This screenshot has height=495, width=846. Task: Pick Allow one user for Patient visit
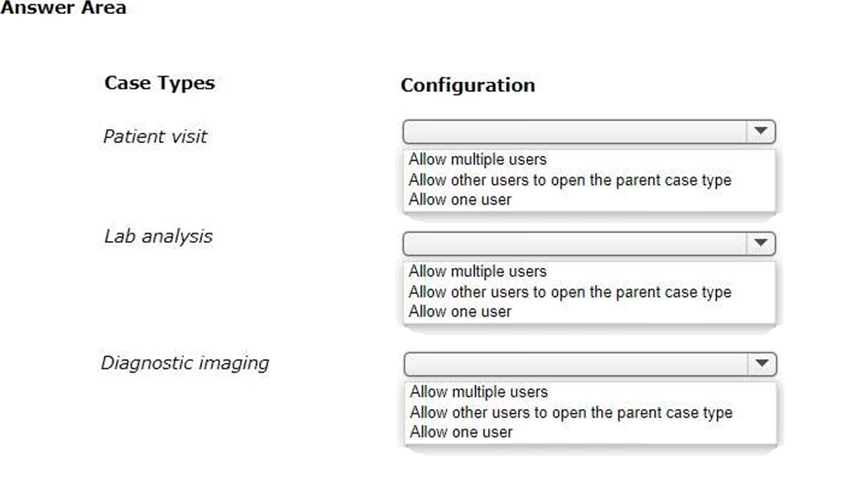pyautogui.click(x=460, y=200)
